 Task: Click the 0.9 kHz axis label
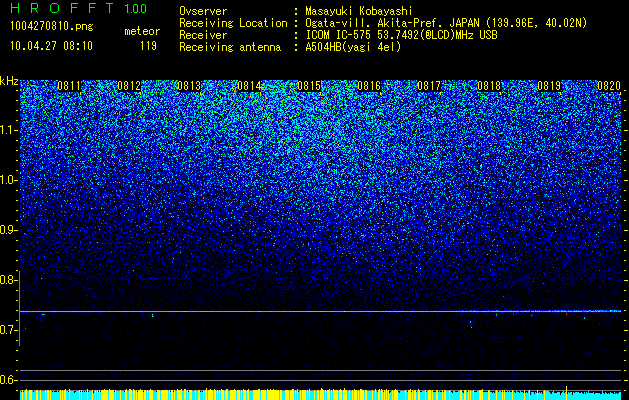click(x=8, y=230)
